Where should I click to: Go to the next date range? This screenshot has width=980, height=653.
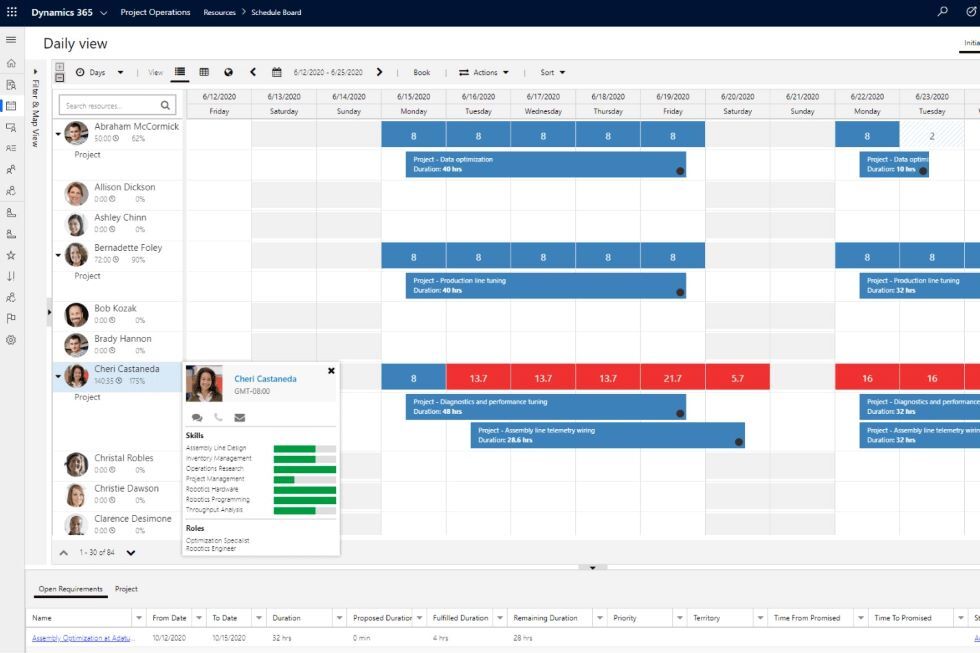click(x=379, y=72)
